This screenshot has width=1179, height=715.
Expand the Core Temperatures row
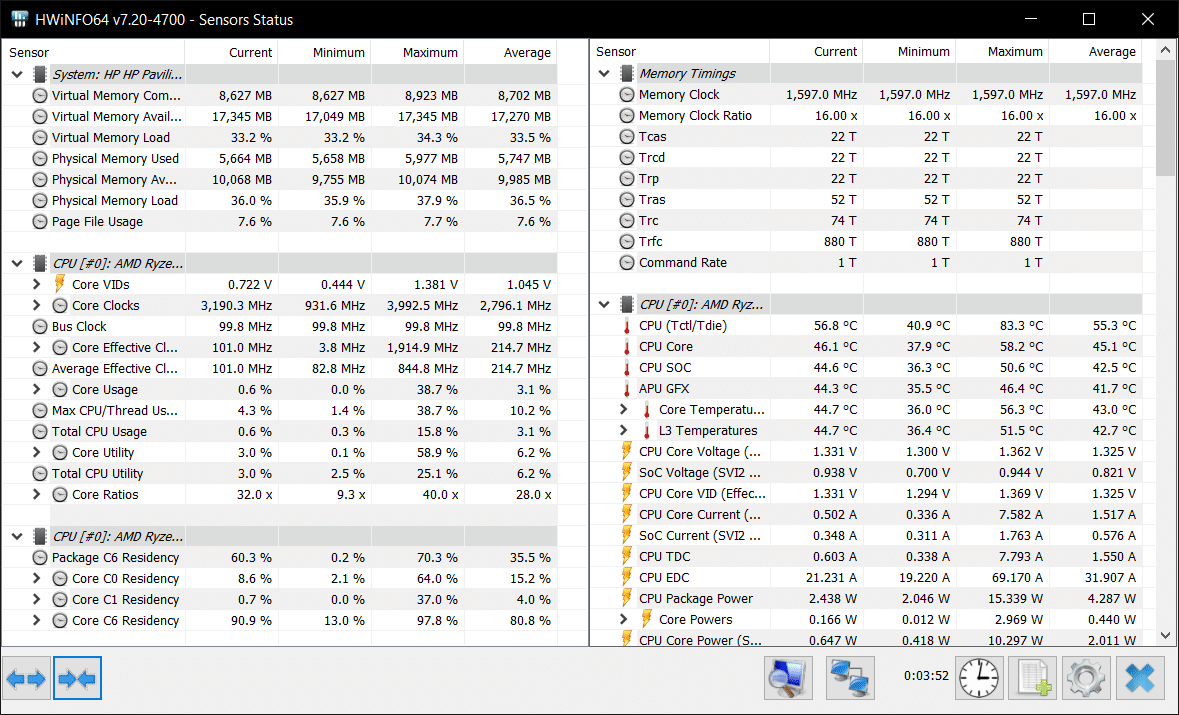pos(623,409)
